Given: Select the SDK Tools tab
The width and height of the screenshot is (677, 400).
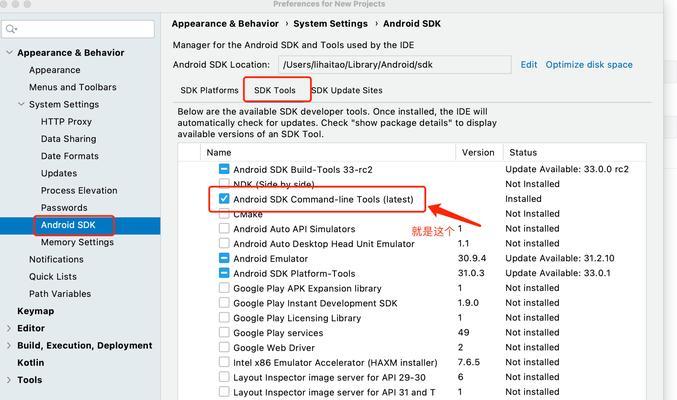Looking at the screenshot, I should (275, 90).
